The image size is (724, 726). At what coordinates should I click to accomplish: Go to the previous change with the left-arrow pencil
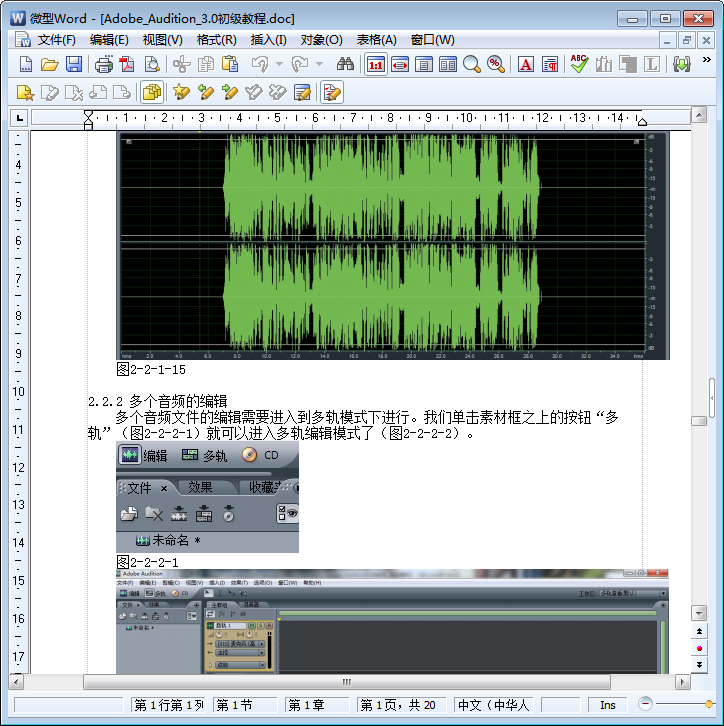click(206, 92)
